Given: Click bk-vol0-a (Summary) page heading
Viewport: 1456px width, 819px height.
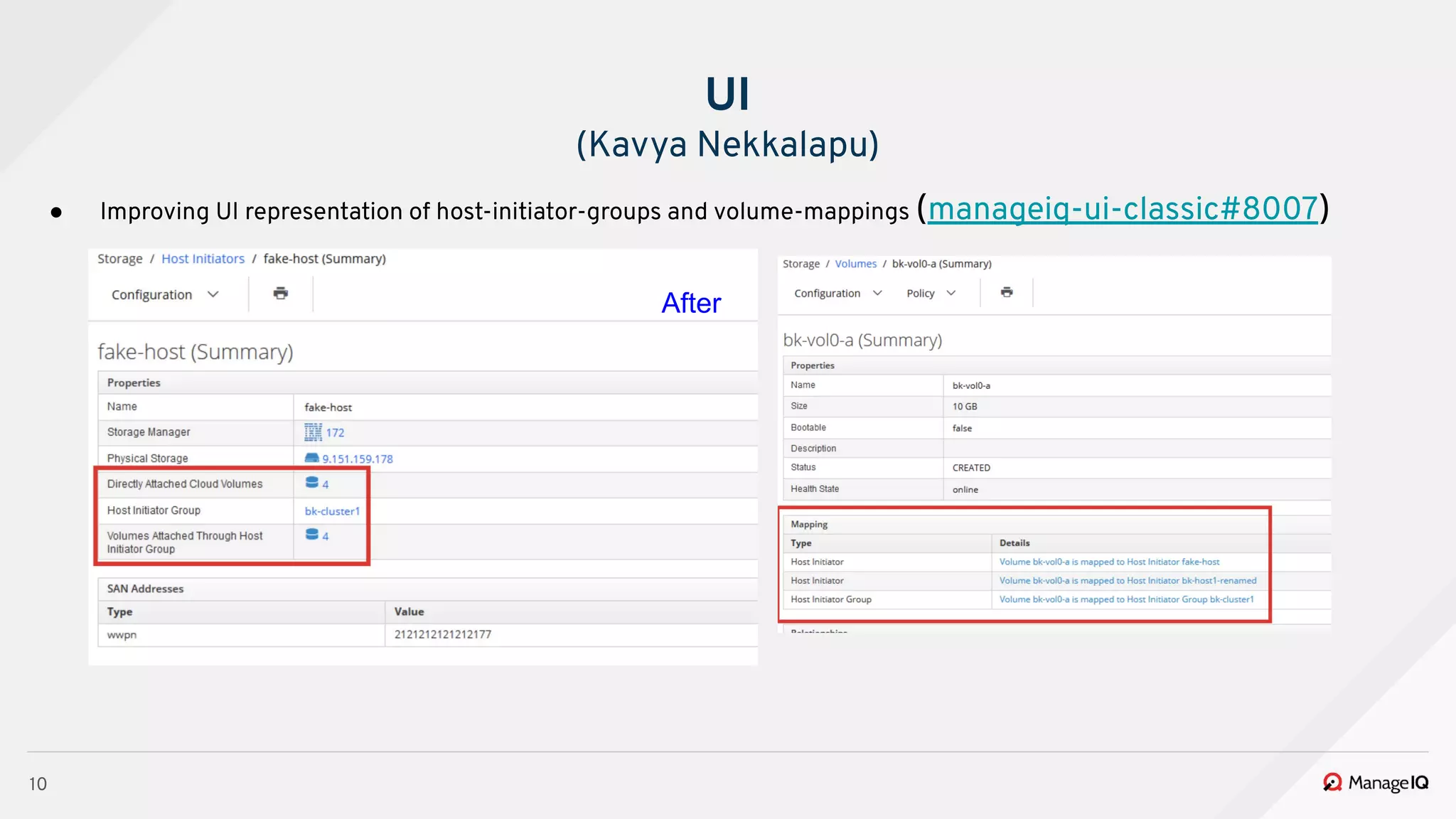Looking at the screenshot, I should (862, 340).
